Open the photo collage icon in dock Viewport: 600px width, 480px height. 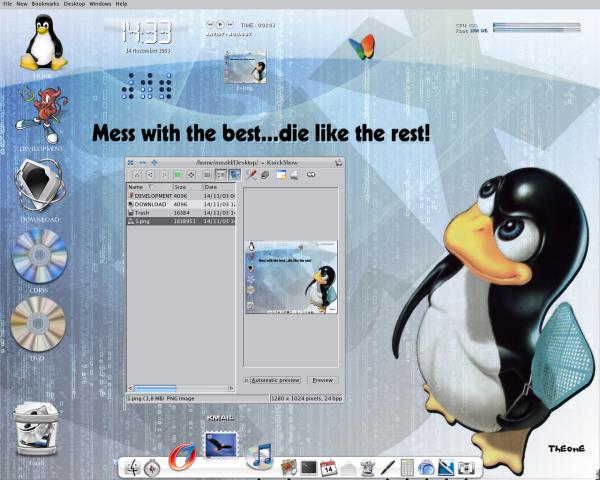point(289,467)
